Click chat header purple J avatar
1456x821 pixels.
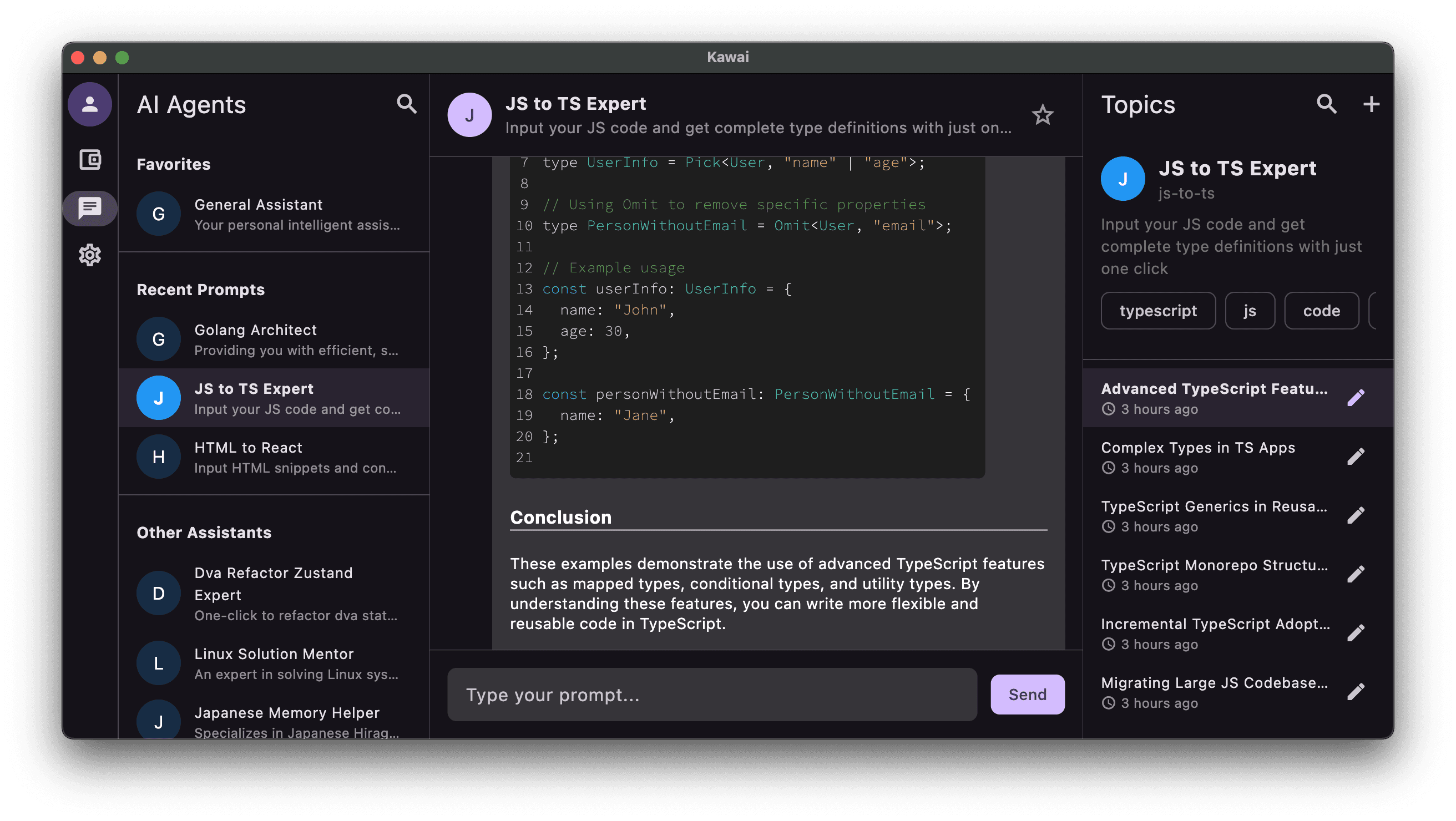tap(469, 115)
